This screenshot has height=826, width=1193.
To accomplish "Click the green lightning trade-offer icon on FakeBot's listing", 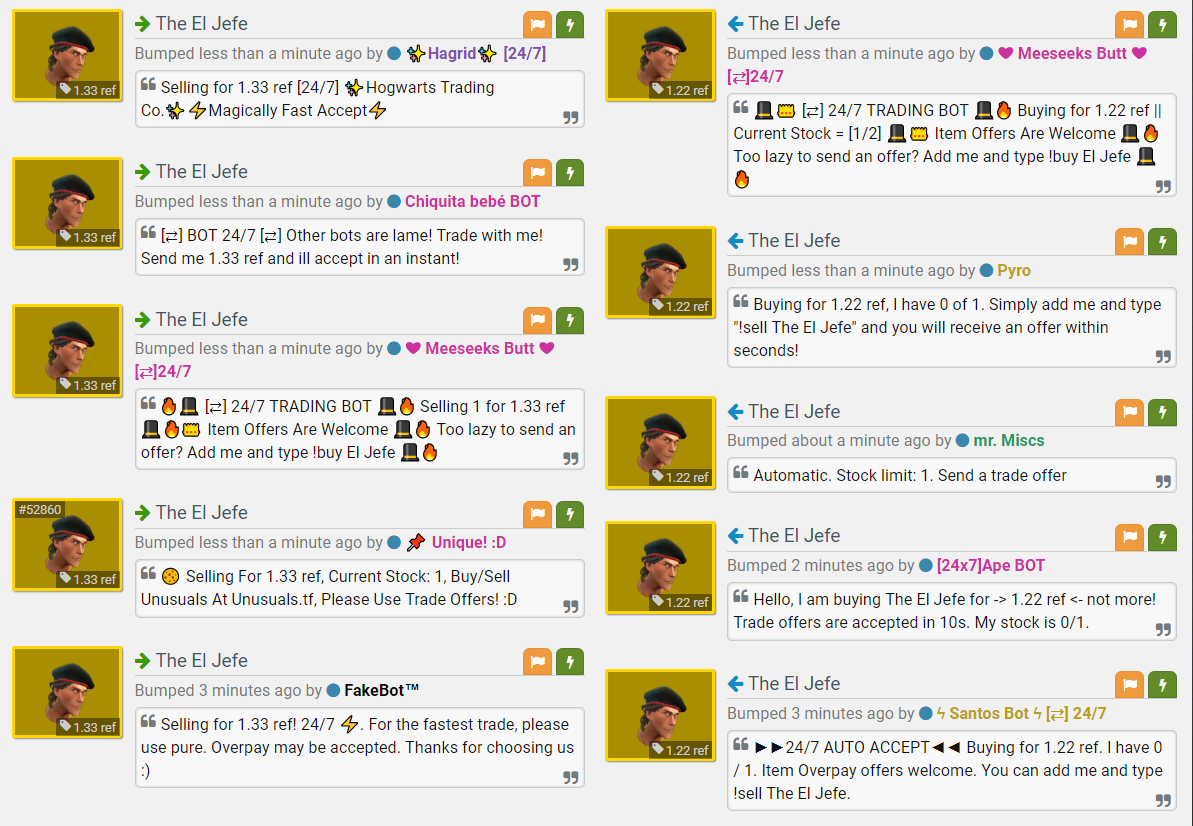I will click(x=570, y=662).
